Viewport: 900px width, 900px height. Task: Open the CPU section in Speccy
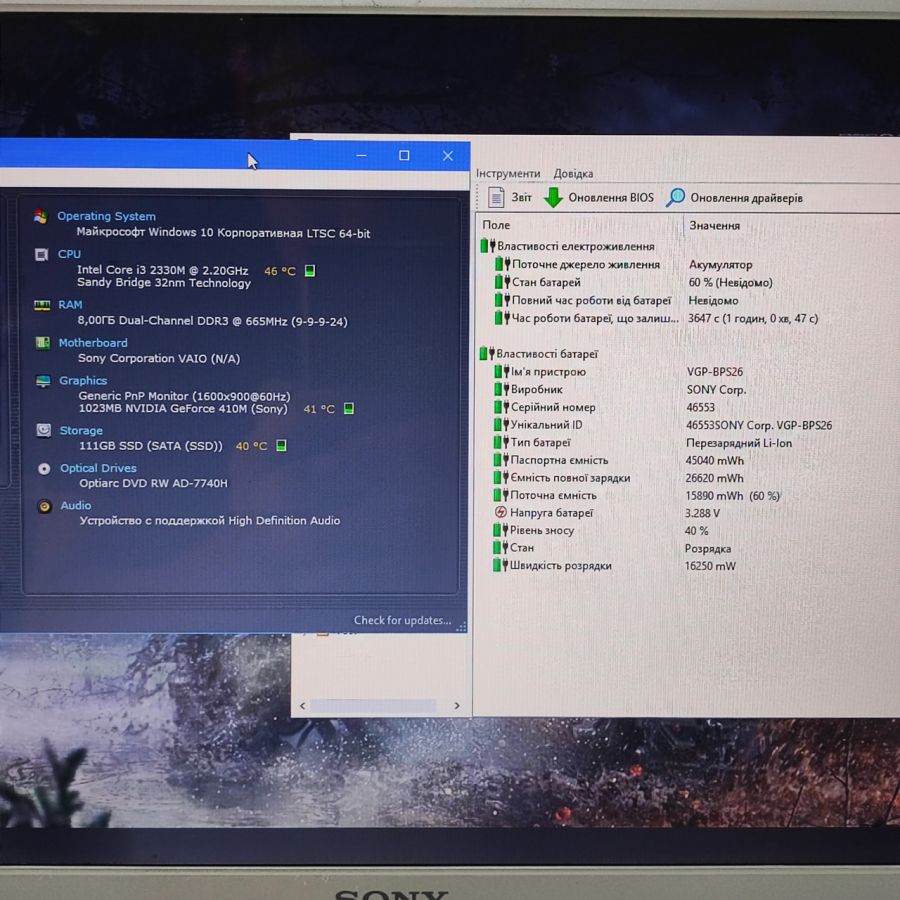point(69,254)
